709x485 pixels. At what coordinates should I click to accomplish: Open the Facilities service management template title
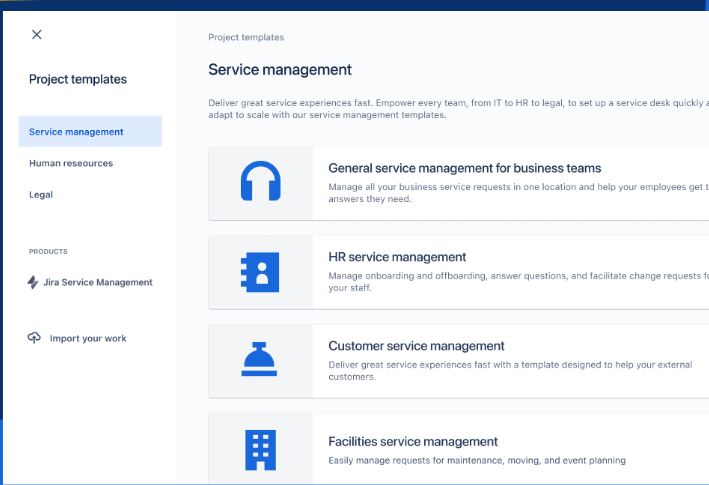pyautogui.click(x=412, y=441)
